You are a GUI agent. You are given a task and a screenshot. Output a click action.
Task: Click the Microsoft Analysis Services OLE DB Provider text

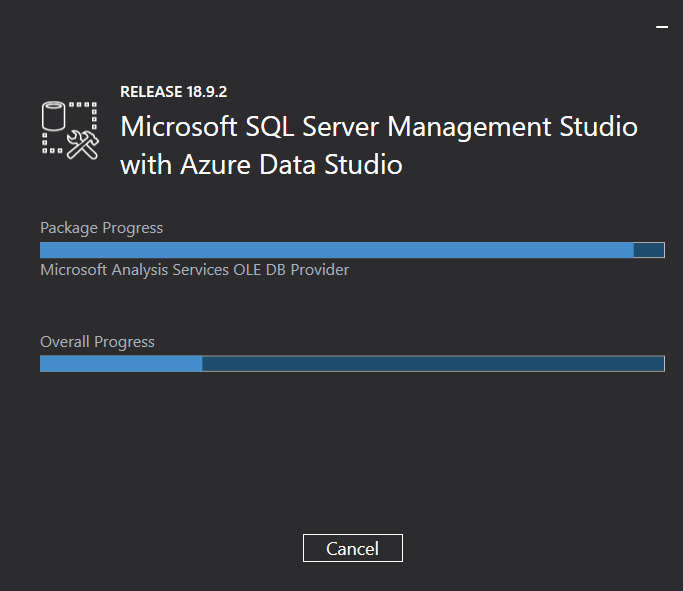point(194,270)
